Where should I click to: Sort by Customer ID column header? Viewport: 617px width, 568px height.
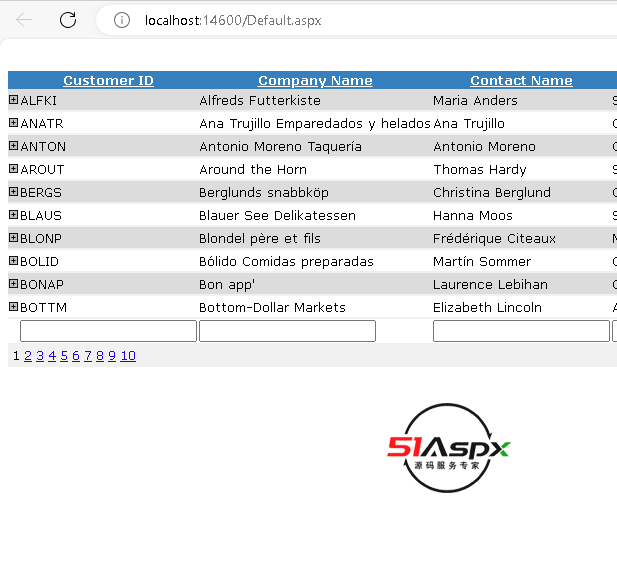108,80
